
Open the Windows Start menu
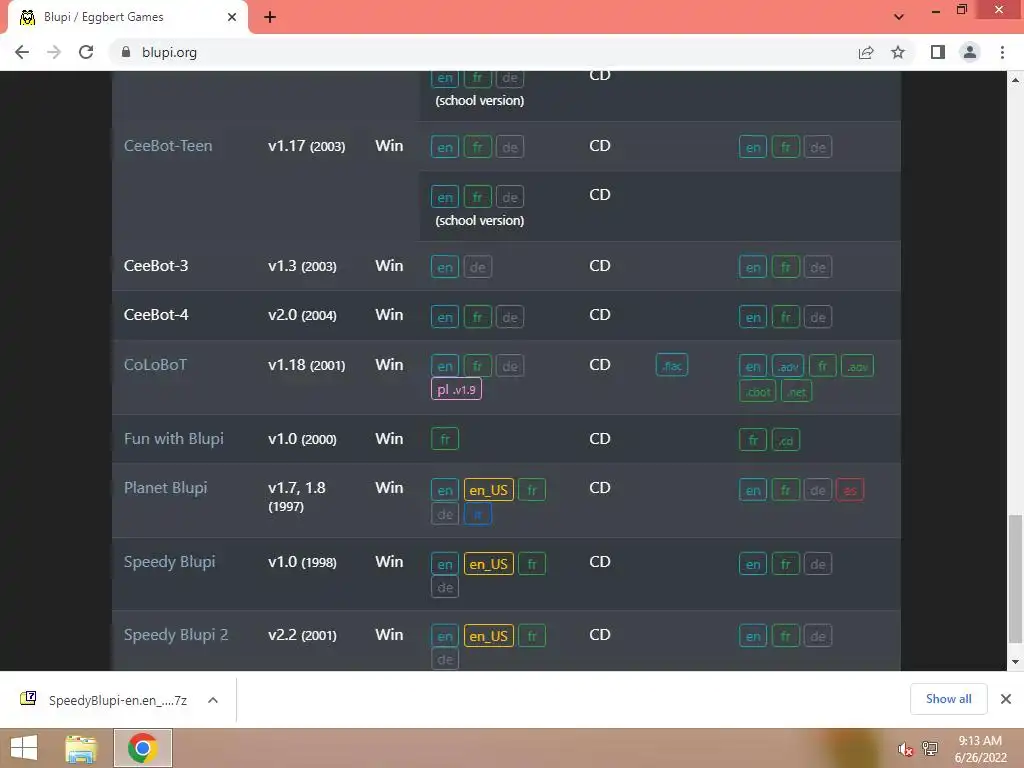24,748
